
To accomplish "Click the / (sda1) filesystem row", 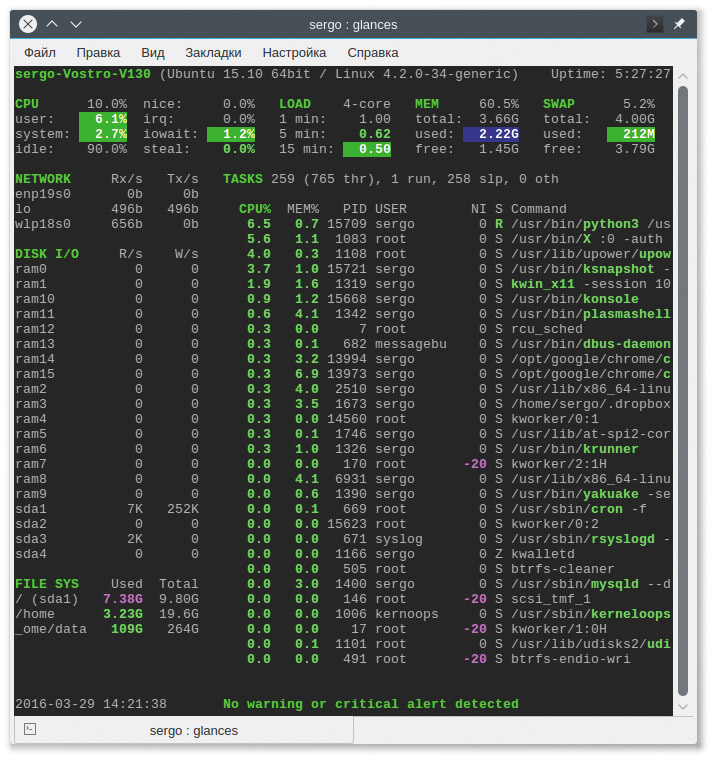I will click(107, 599).
